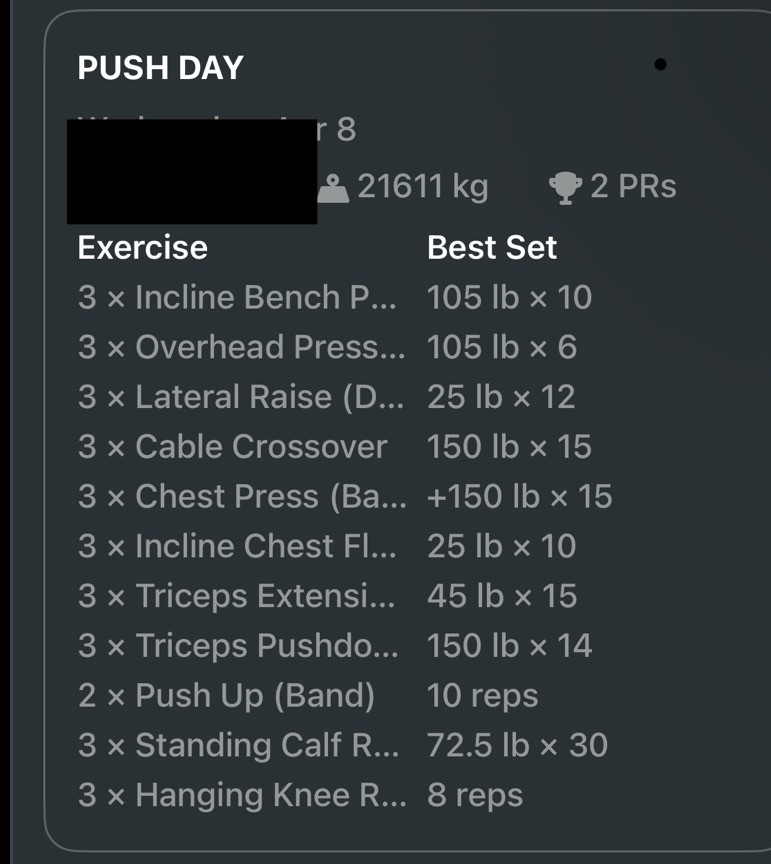The width and height of the screenshot is (771, 864).
Task: Open the Standing Calf Raise exercise
Action: pos(239,745)
